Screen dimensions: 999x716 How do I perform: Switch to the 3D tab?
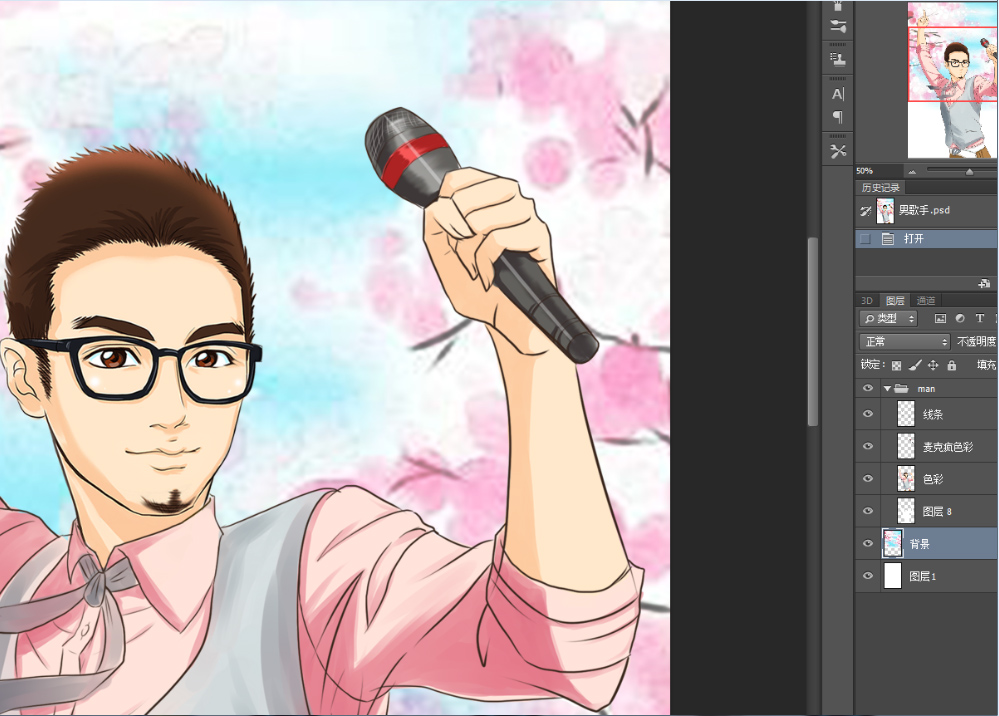pyautogui.click(x=866, y=301)
